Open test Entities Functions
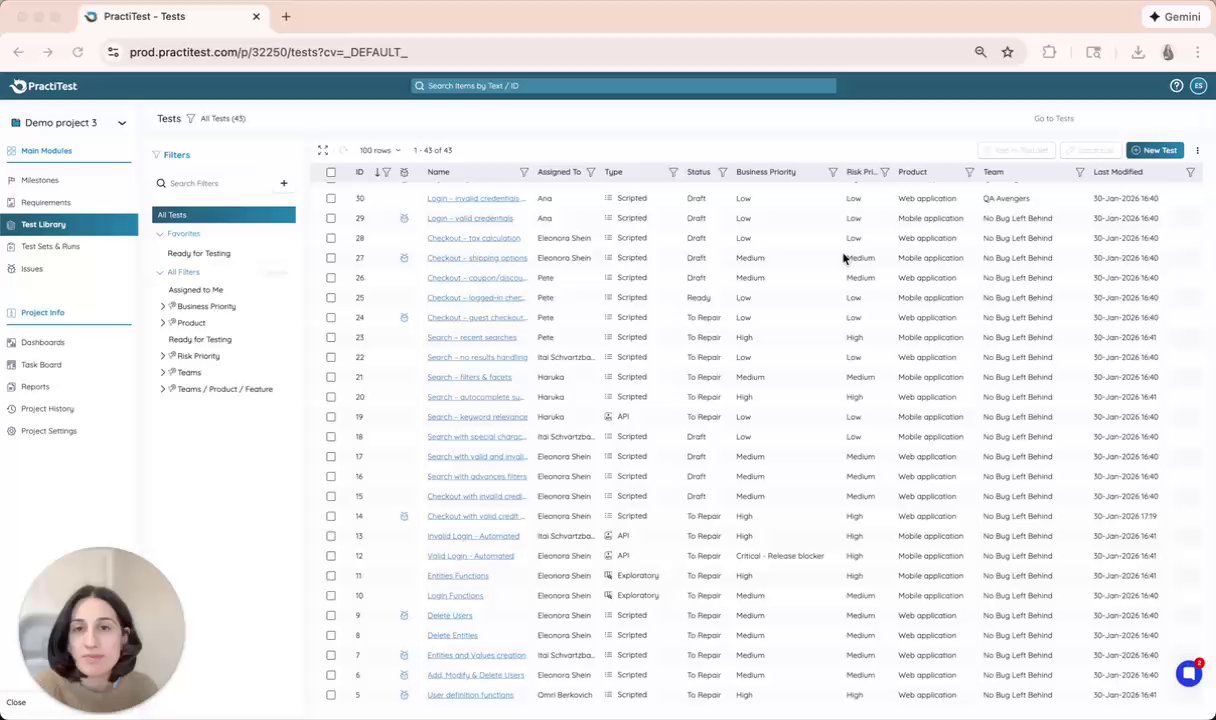This screenshot has height=720, width=1216. coord(458,576)
